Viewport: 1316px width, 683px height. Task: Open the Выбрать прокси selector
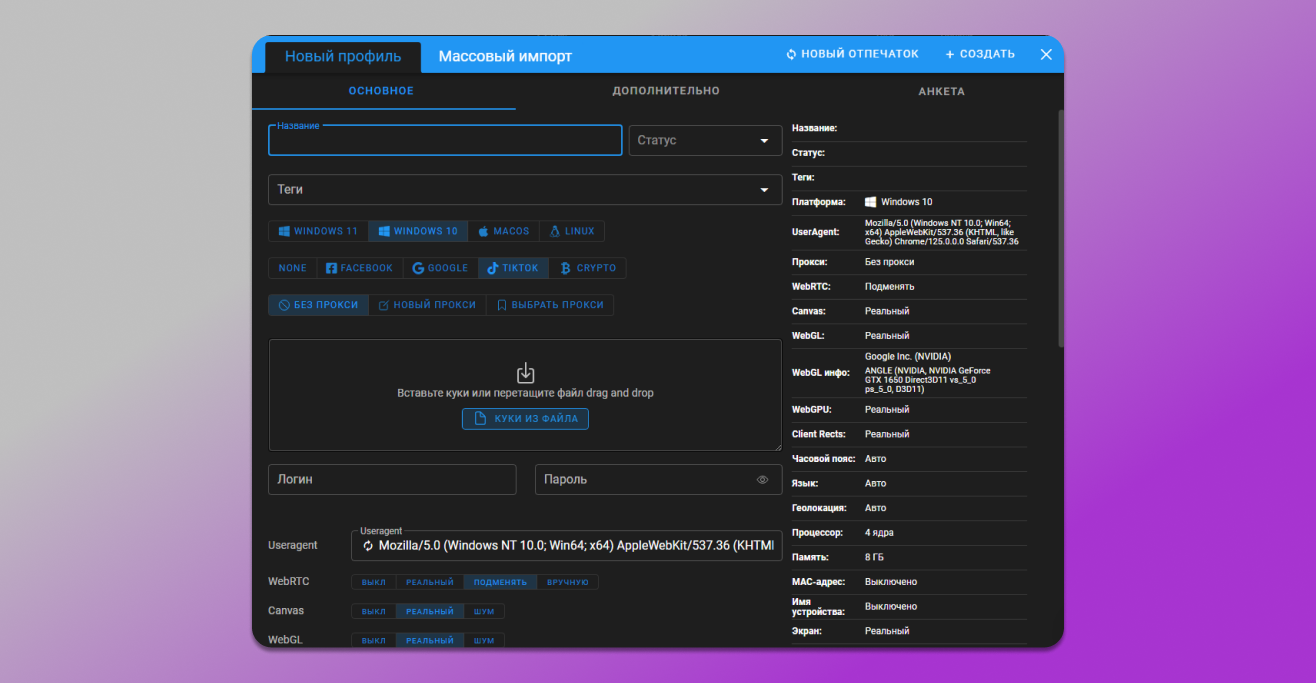point(549,305)
